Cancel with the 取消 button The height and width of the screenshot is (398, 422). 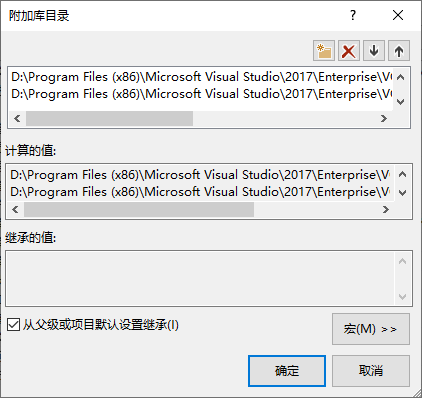tap(371, 371)
